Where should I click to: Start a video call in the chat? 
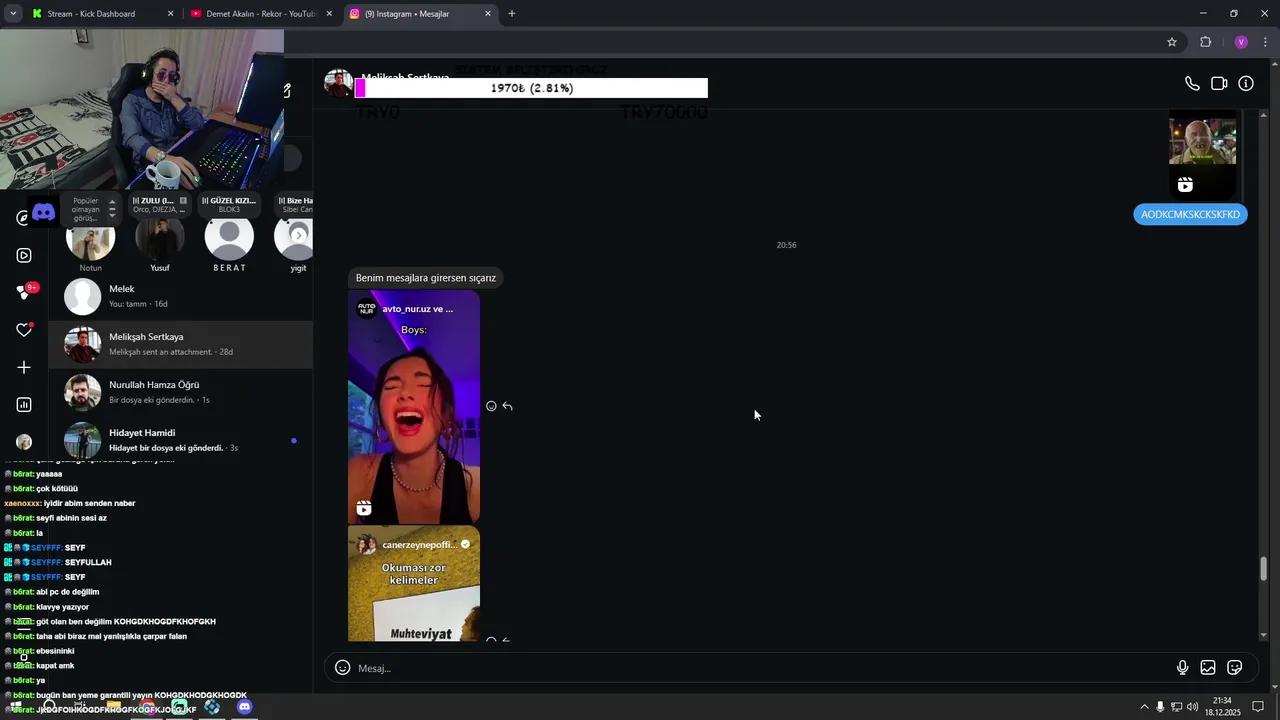tap(1219, 84)
